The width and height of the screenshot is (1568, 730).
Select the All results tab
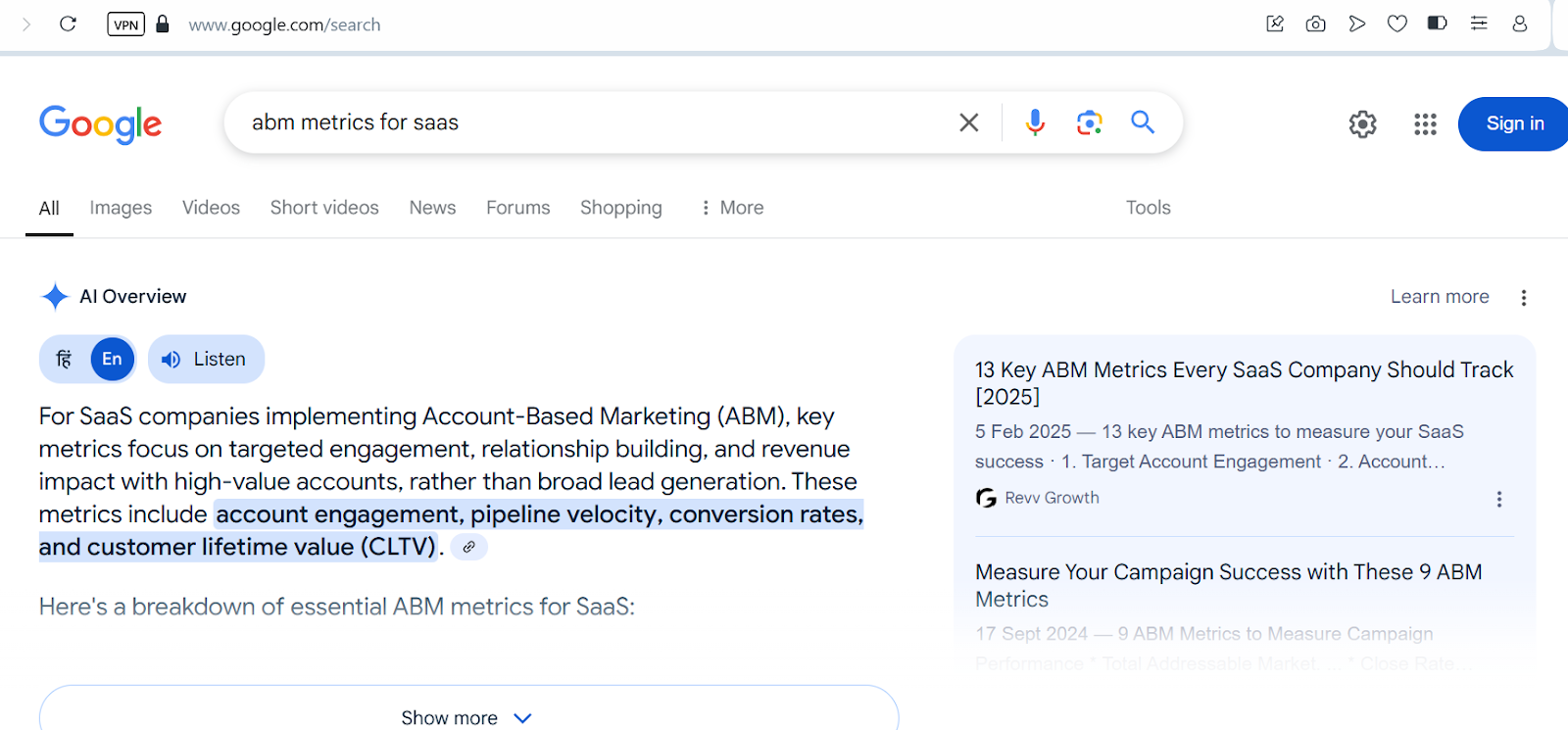[49, 209]
